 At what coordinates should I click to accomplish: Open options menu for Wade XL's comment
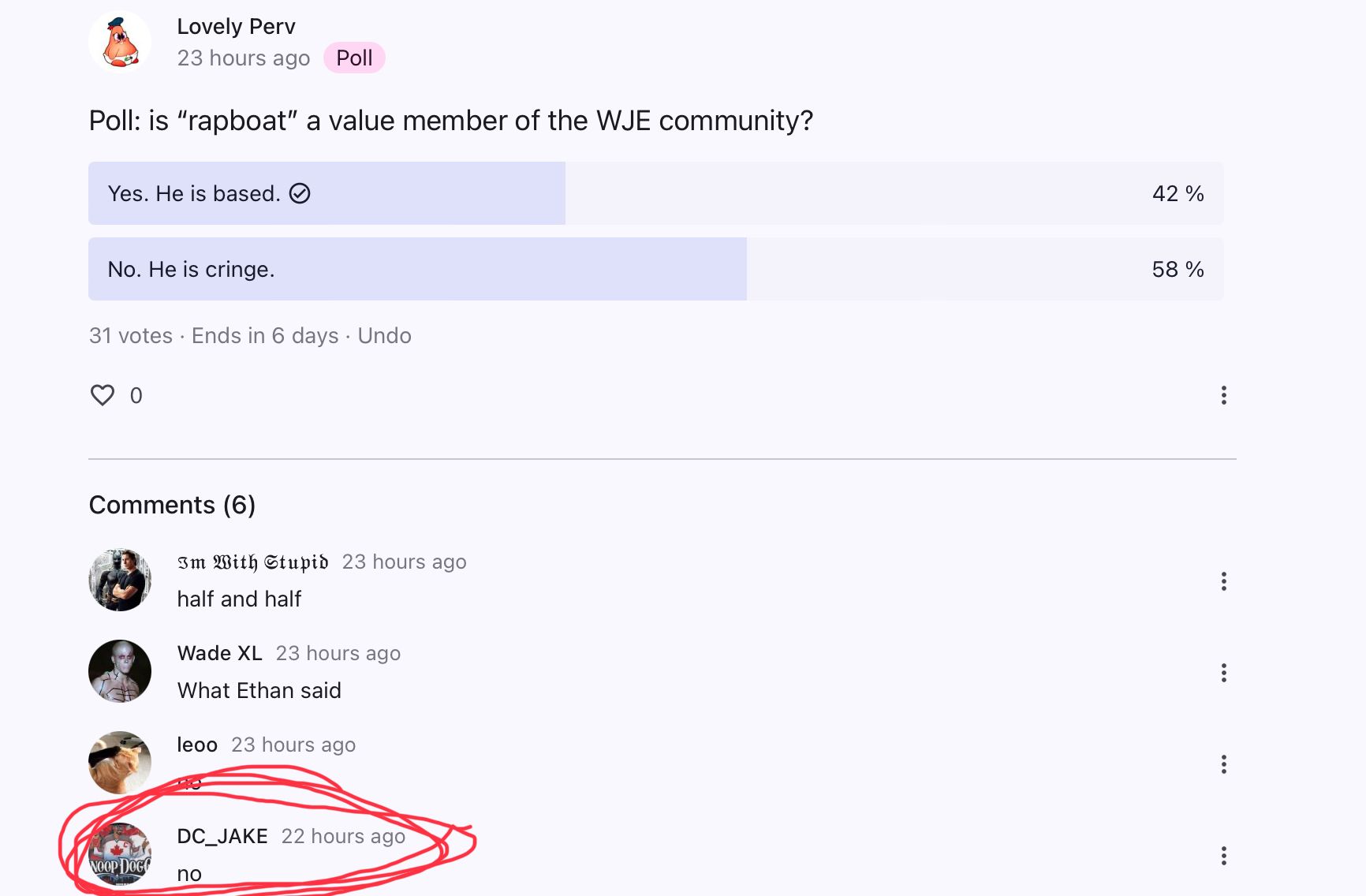(1223, 673)
